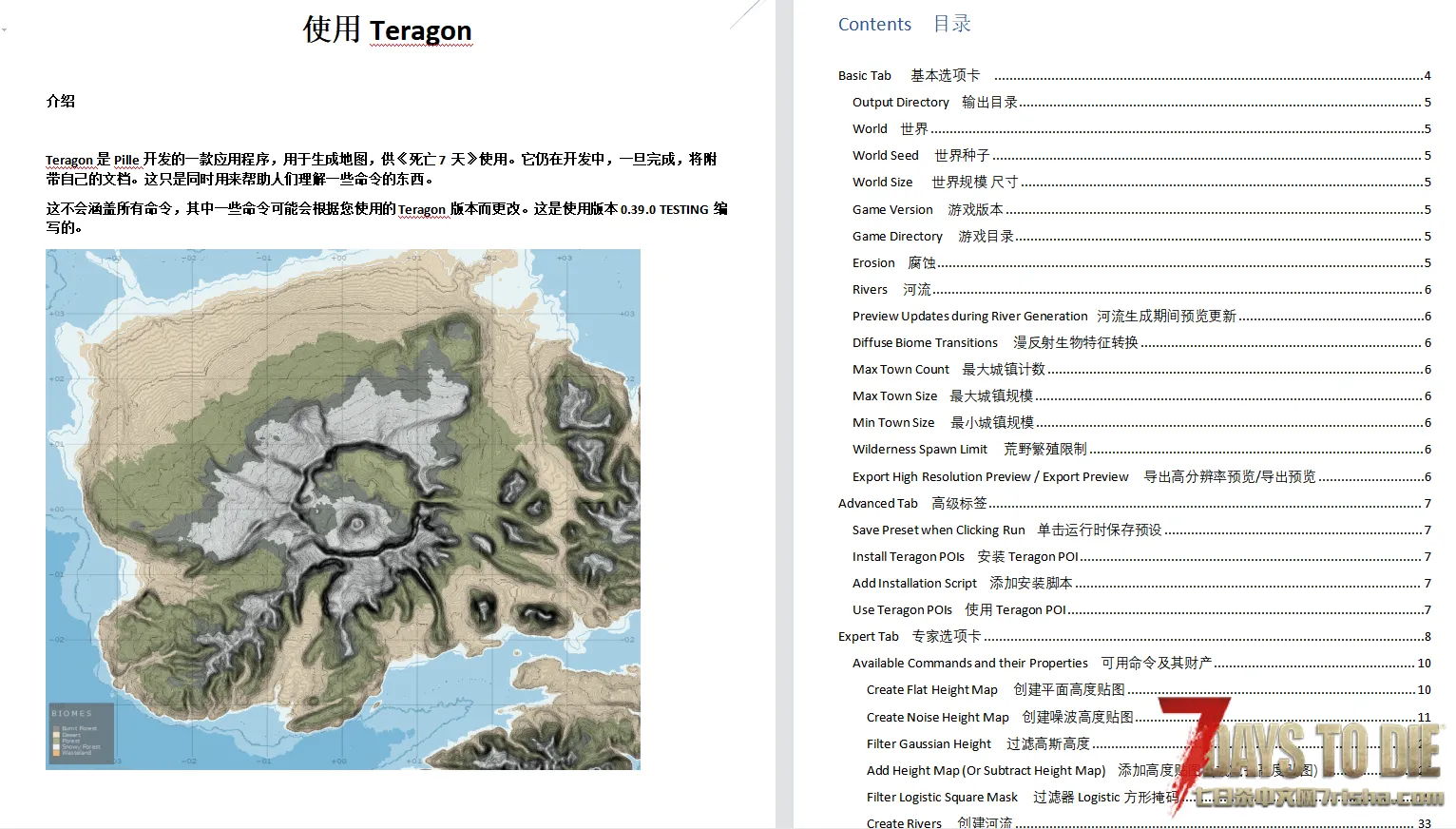This screenshot has width=1456, height=829.
Task: Select 'Wilderness Spawn Limit' contents entry
Action: (x=1141, y=449)
